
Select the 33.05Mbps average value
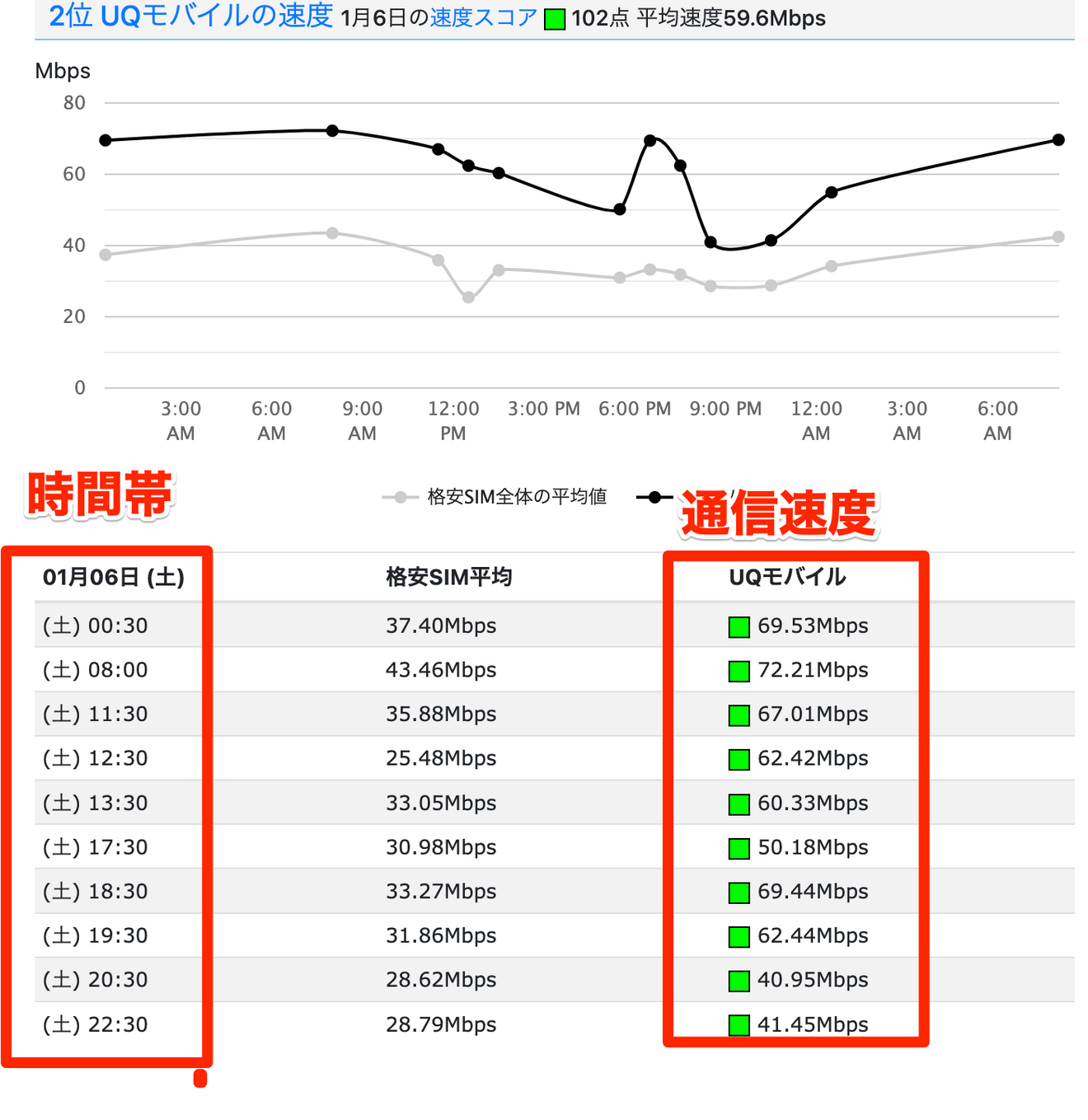(441, 803)
